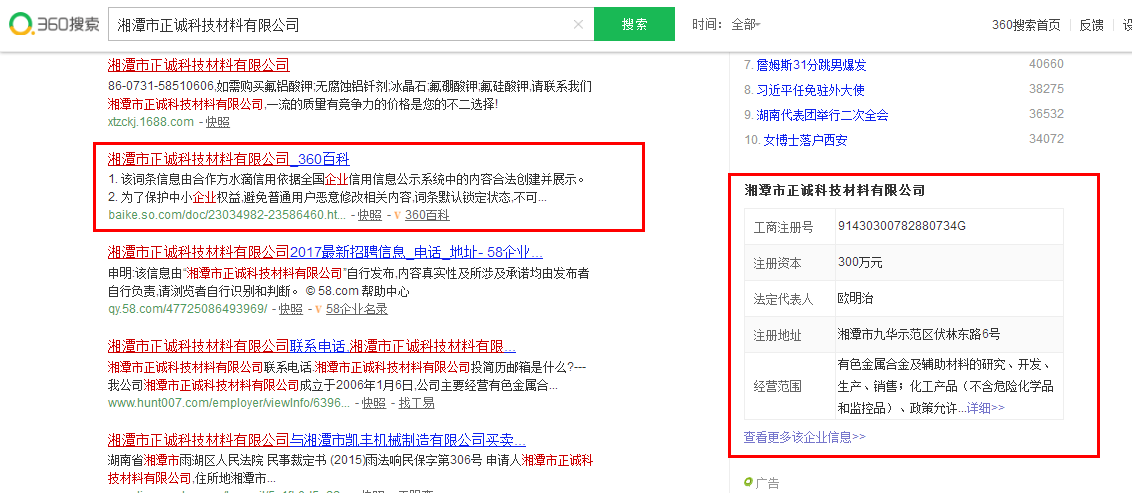Open qy.58.com result URL
The image size is (1132, 493).
coord(187,309)
